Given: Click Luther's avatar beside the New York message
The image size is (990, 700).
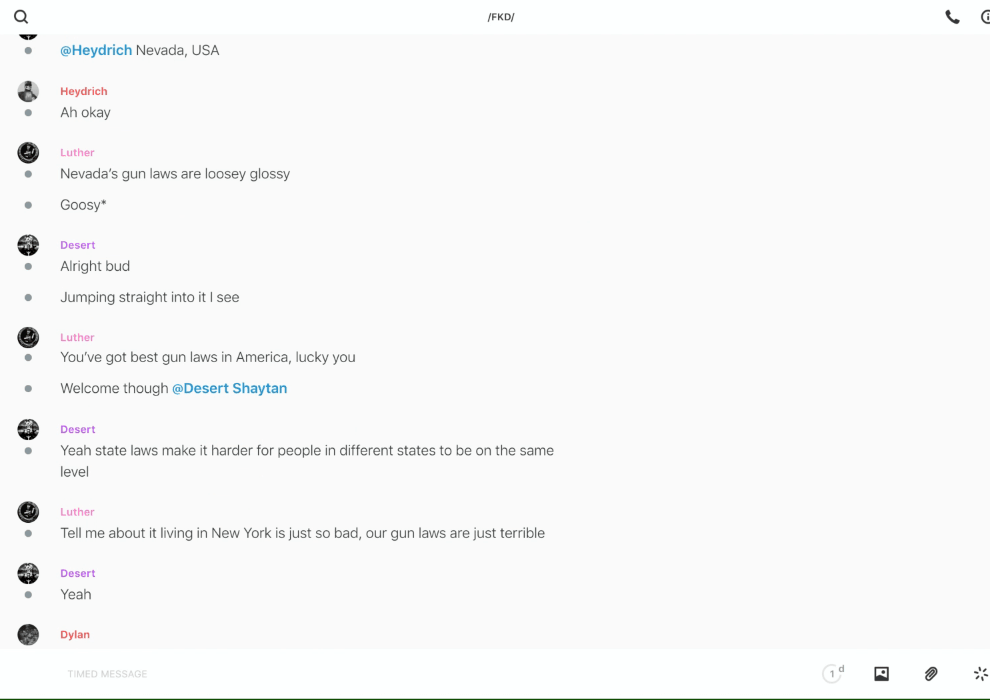Looking at the screenshot, I should (x=28, y=512).
